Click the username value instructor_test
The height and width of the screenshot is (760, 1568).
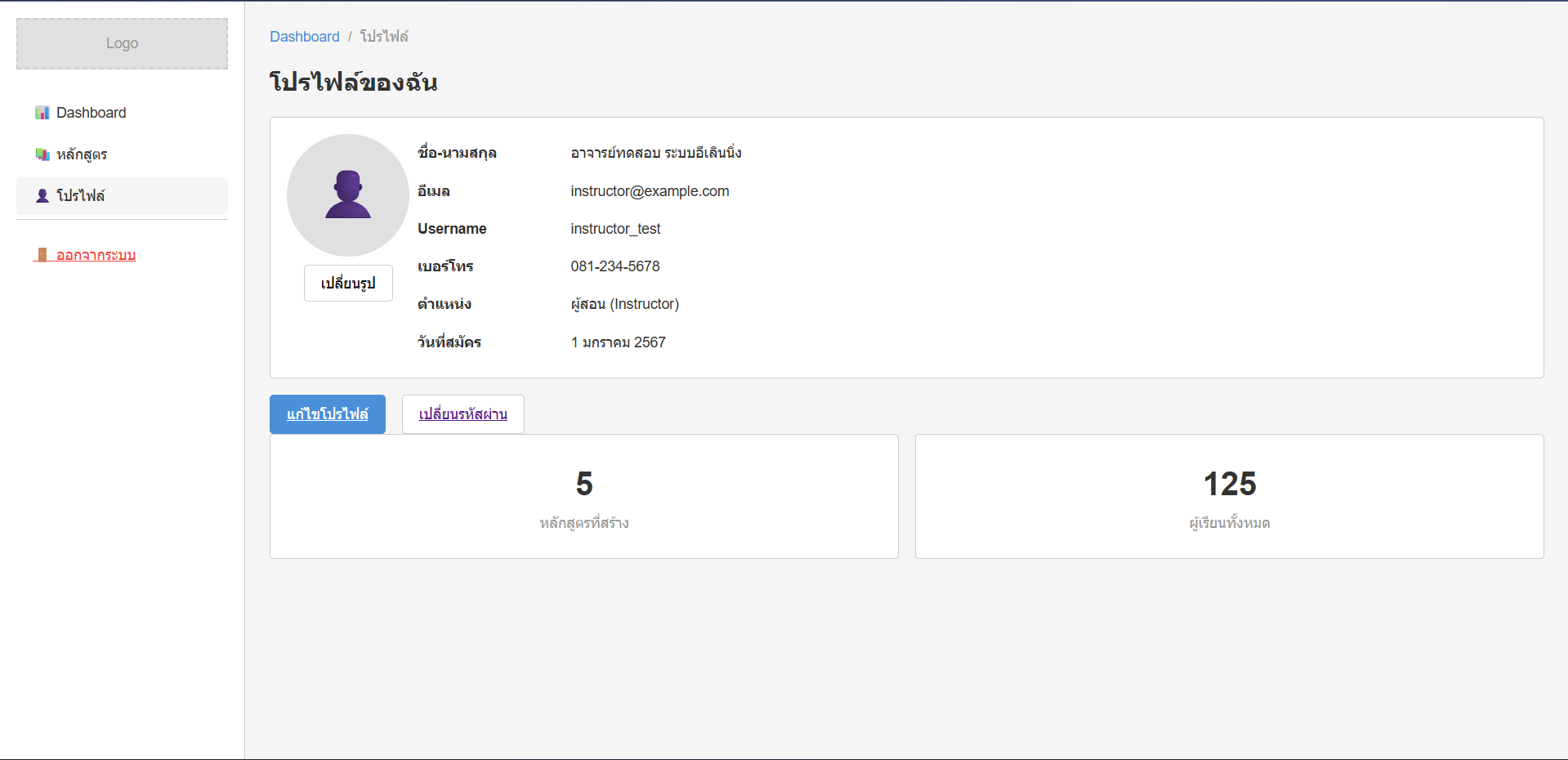(615, 229)
